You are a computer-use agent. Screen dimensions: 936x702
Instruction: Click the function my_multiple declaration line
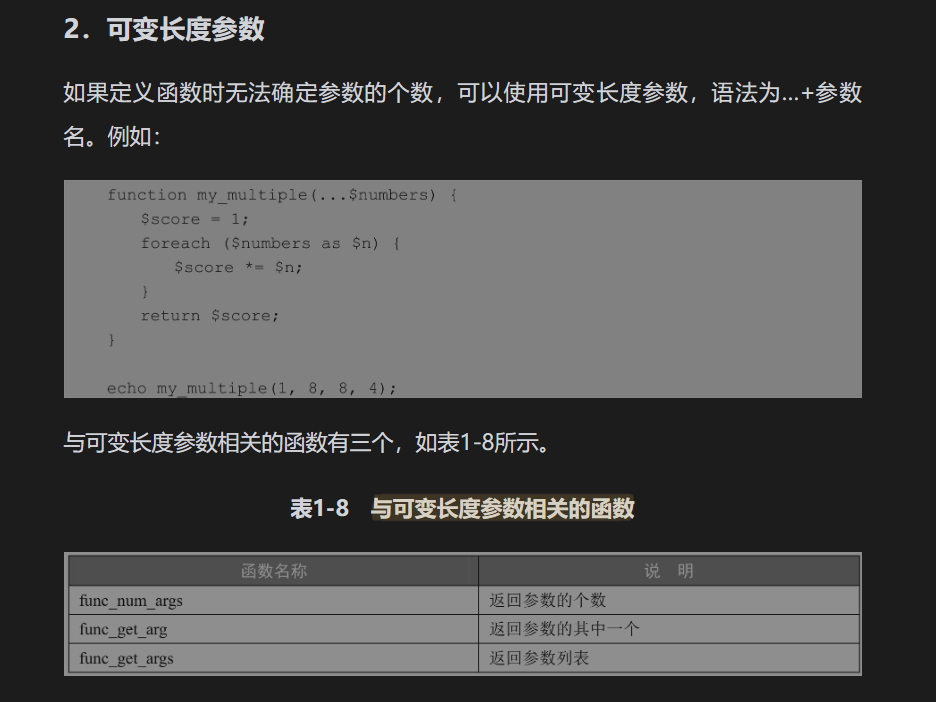coord(282,195)
